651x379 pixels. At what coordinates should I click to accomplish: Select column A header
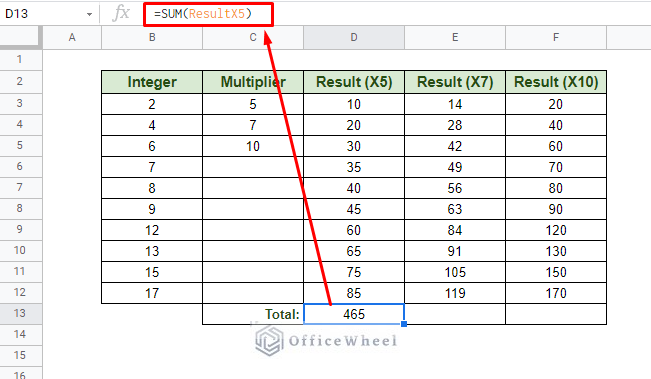tap(72, 38)
